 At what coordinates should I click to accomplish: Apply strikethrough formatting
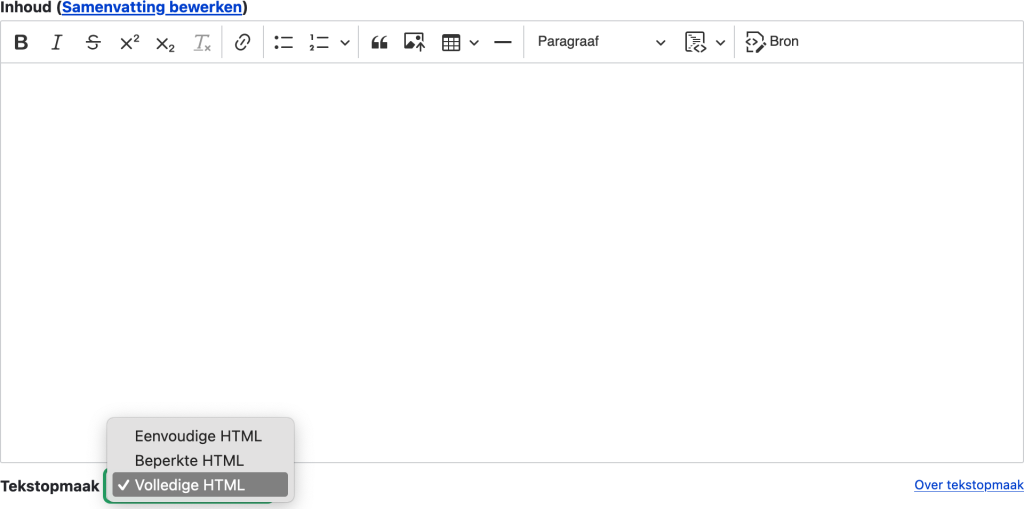(x=93, y=42)
